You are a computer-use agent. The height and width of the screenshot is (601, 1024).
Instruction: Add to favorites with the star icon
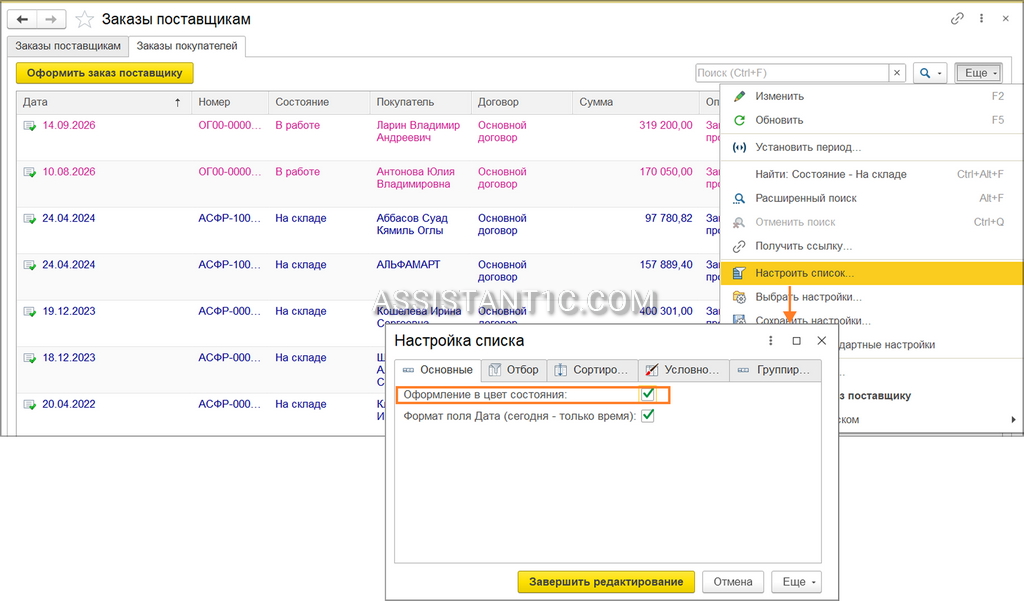pos(84,20)
